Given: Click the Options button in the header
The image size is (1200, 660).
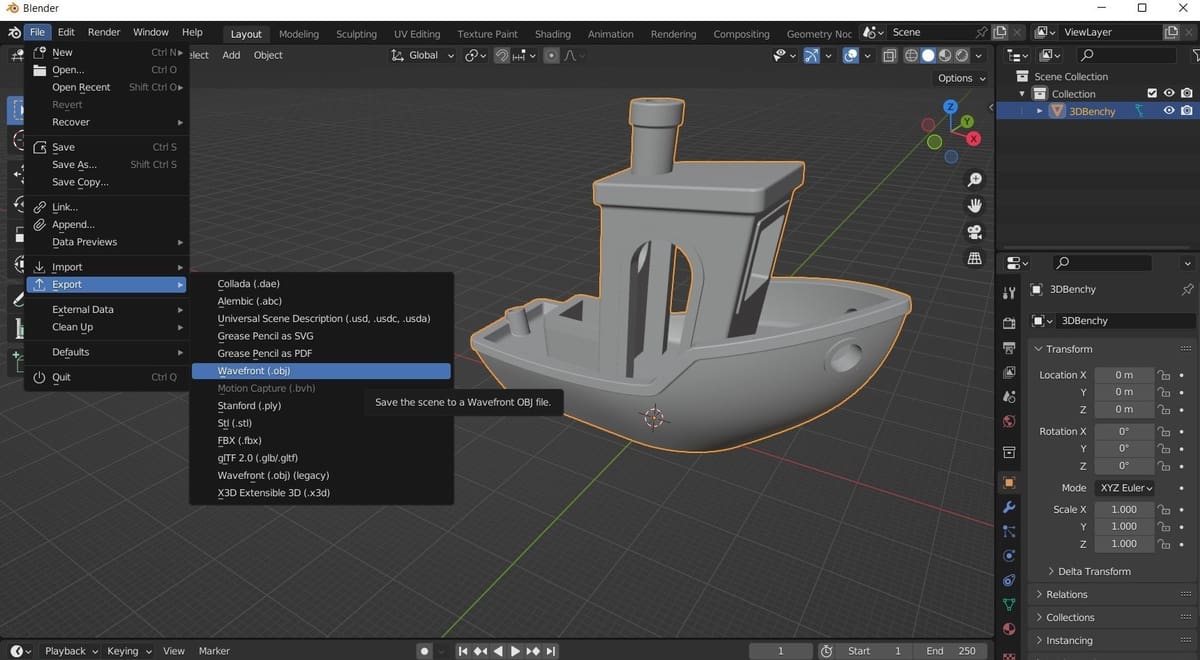Looking at the screenshot, I should [957, 78].
